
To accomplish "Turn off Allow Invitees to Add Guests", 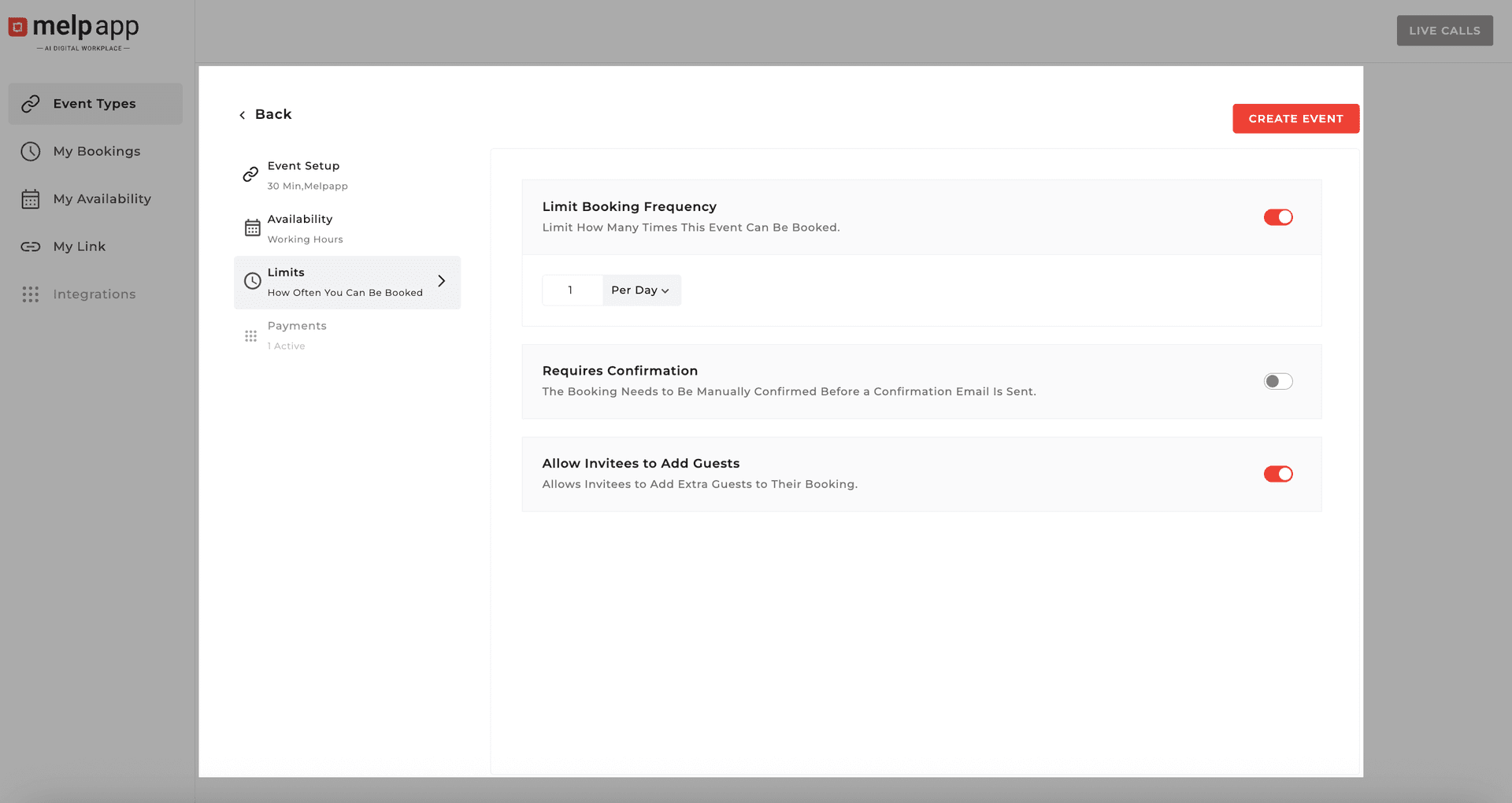I will click(x=1277, y=474).
